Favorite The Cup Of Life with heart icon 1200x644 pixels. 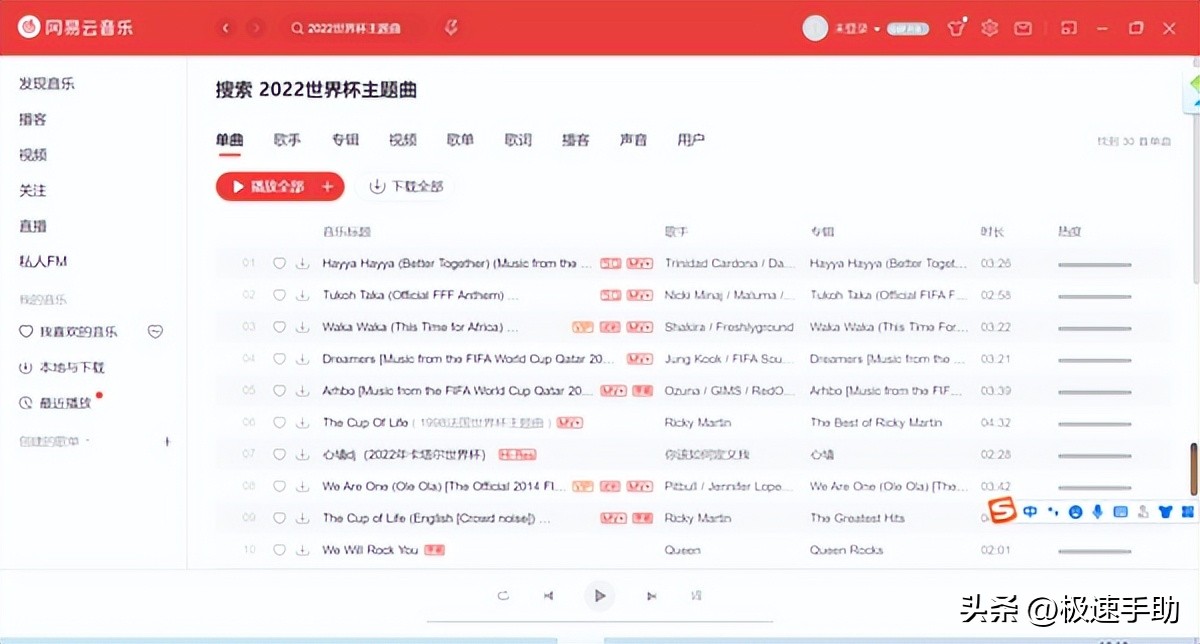coord(279,422)
